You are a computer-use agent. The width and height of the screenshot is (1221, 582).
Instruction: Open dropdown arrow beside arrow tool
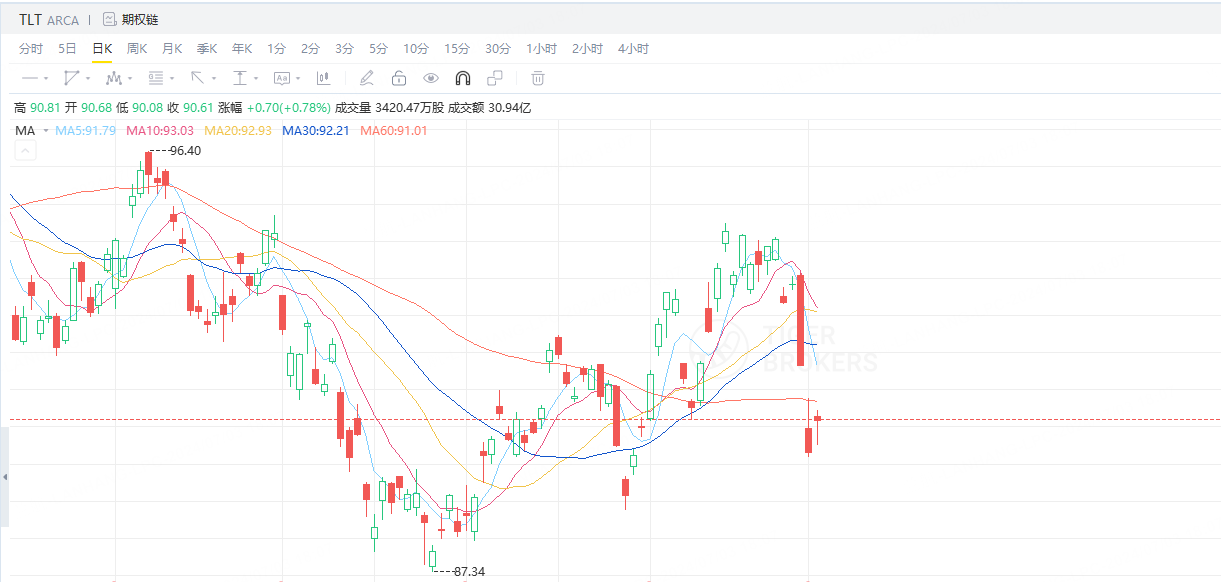214,79
